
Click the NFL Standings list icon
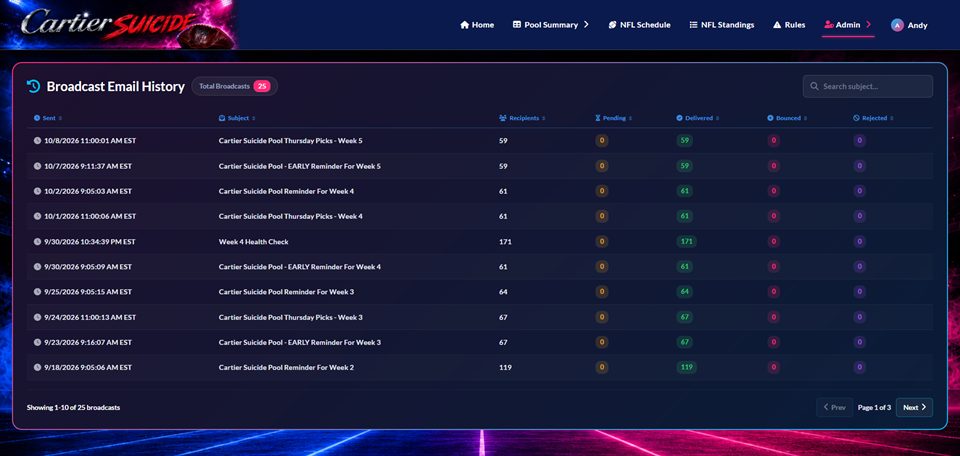pos(693,25)
